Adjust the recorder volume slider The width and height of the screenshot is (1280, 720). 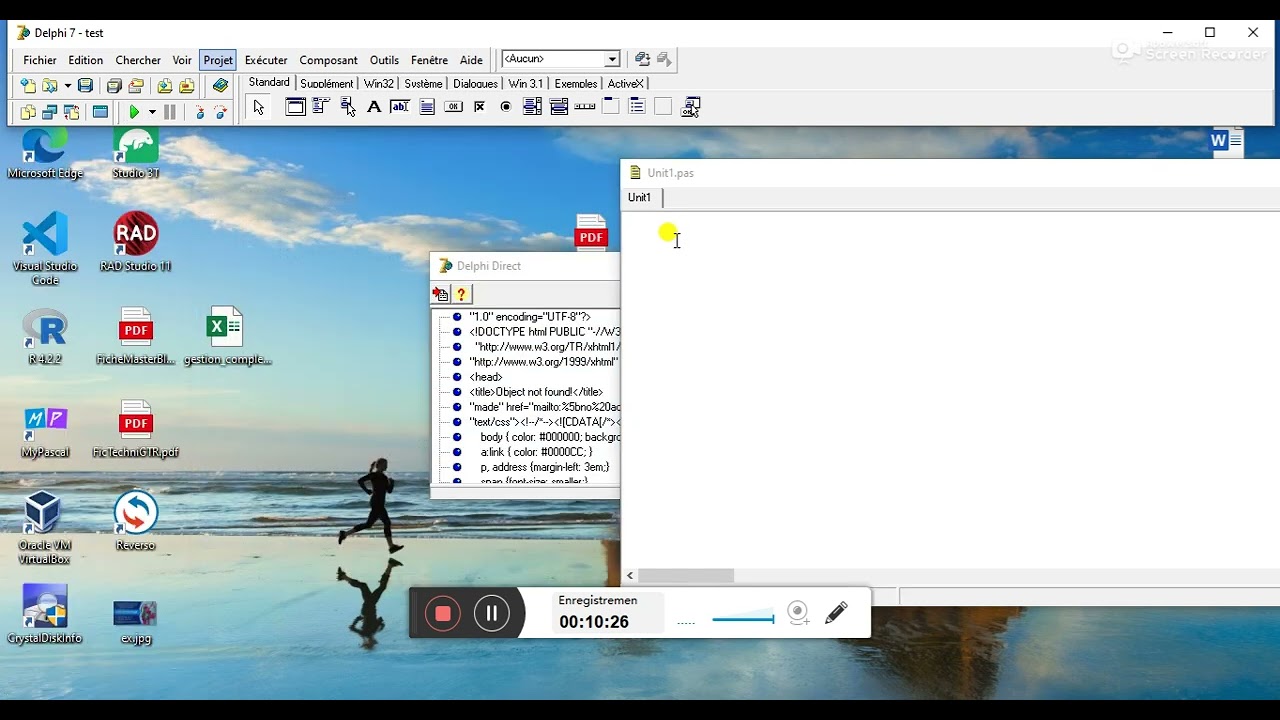[743, 619]
